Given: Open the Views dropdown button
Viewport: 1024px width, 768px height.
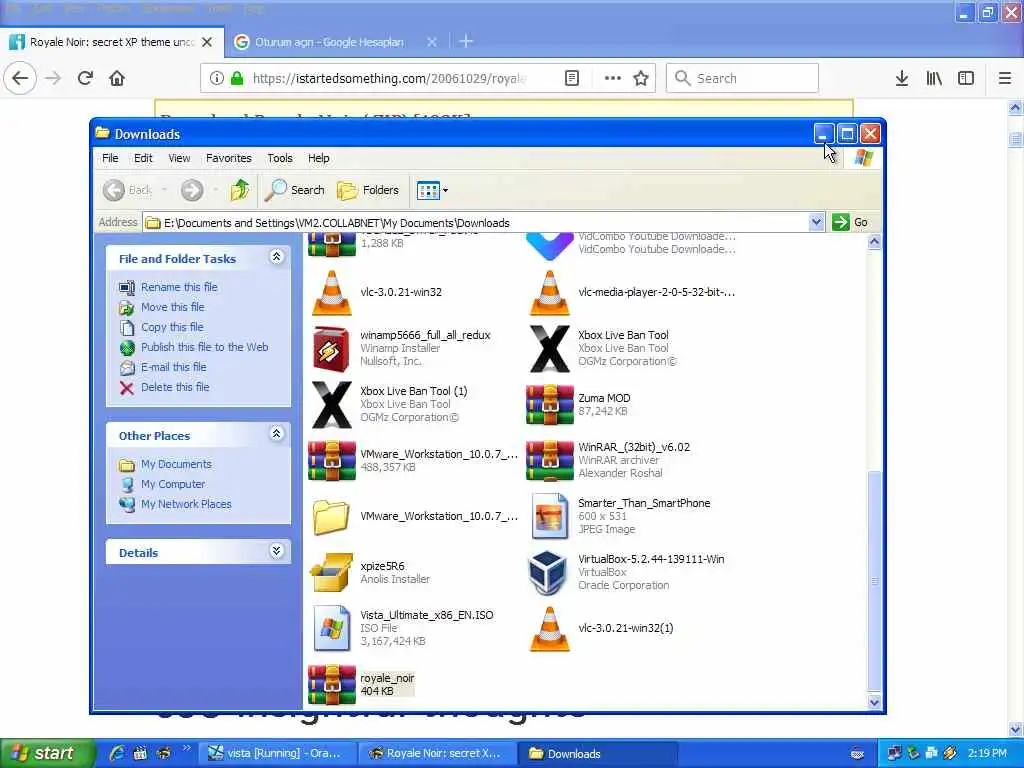Looking at the screenshot, I should coord(432,190).
